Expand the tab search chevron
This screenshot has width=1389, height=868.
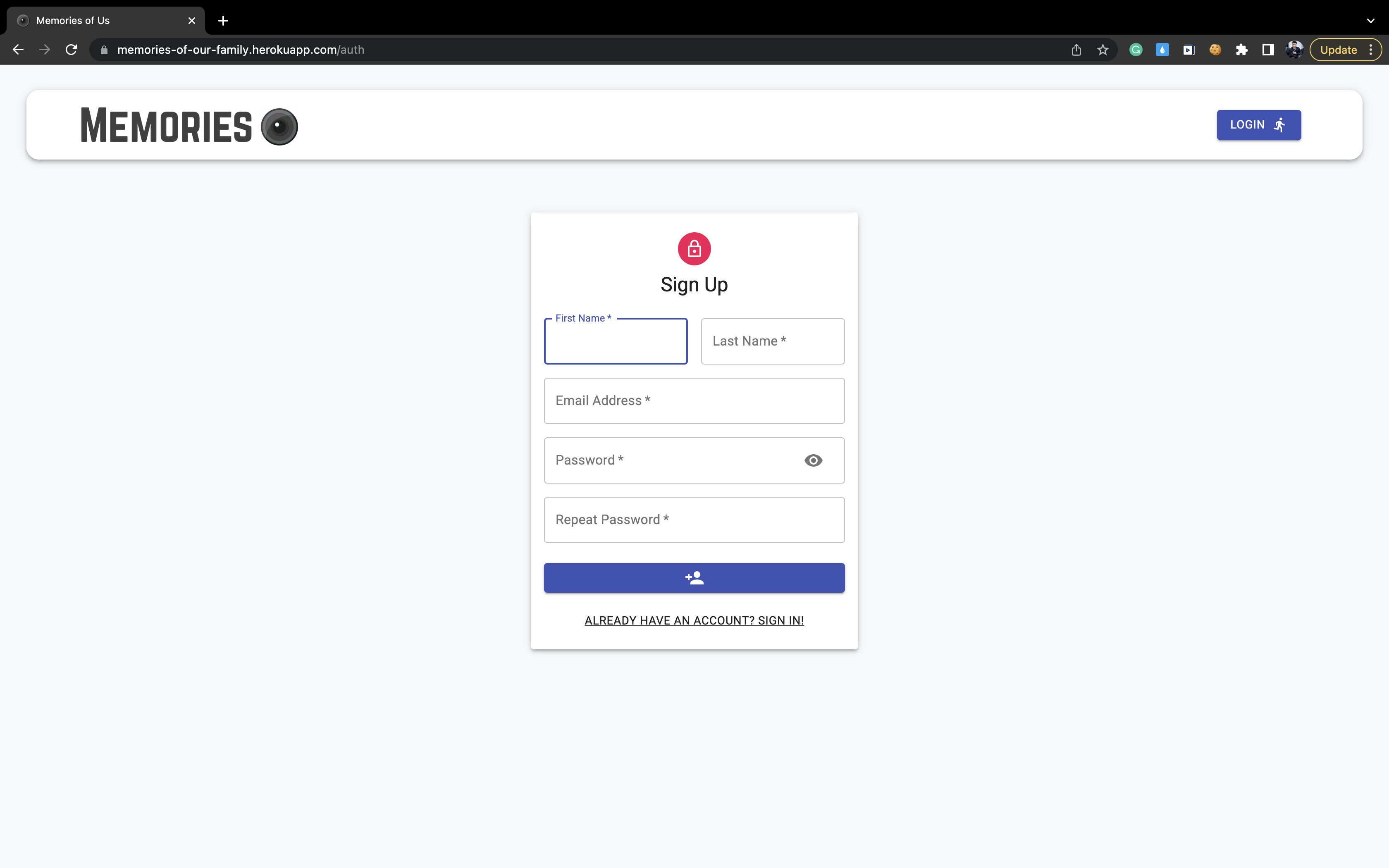(x=1371, y=21)
